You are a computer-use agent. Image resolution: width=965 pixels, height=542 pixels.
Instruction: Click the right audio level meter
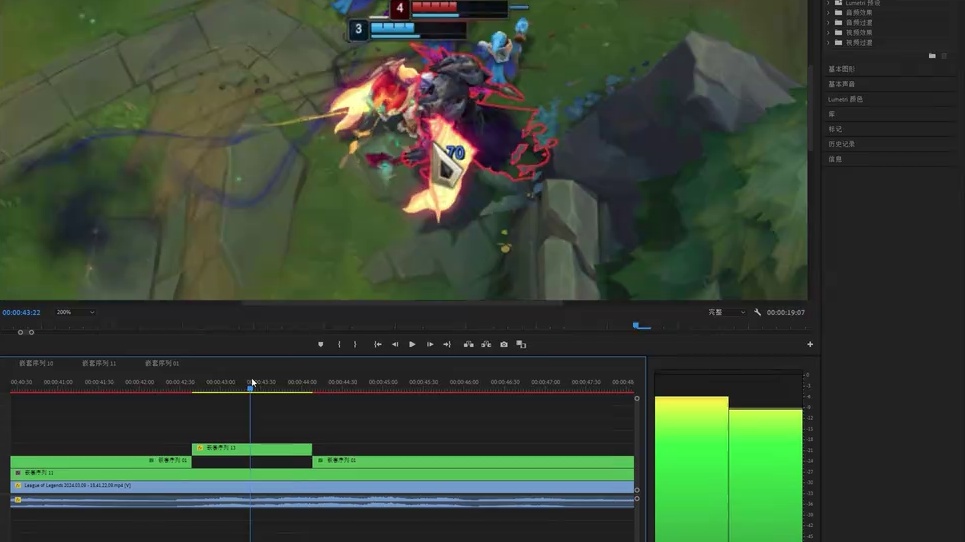pos(766,475)
